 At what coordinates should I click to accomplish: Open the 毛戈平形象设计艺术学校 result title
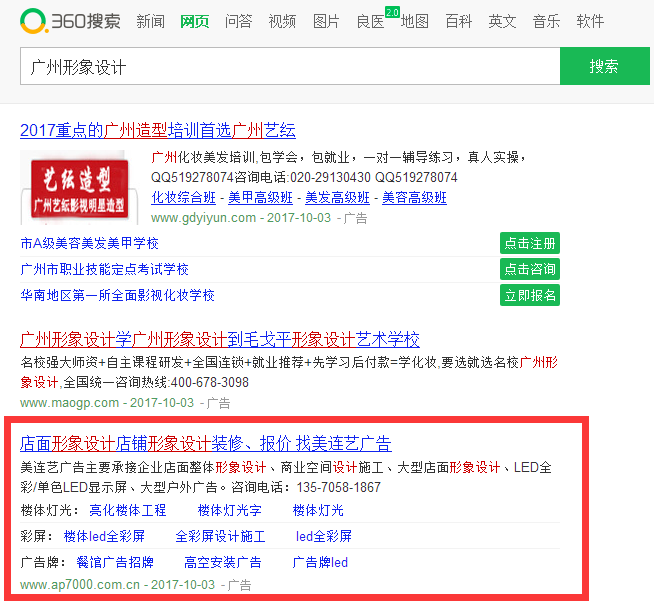coord(220,339)
